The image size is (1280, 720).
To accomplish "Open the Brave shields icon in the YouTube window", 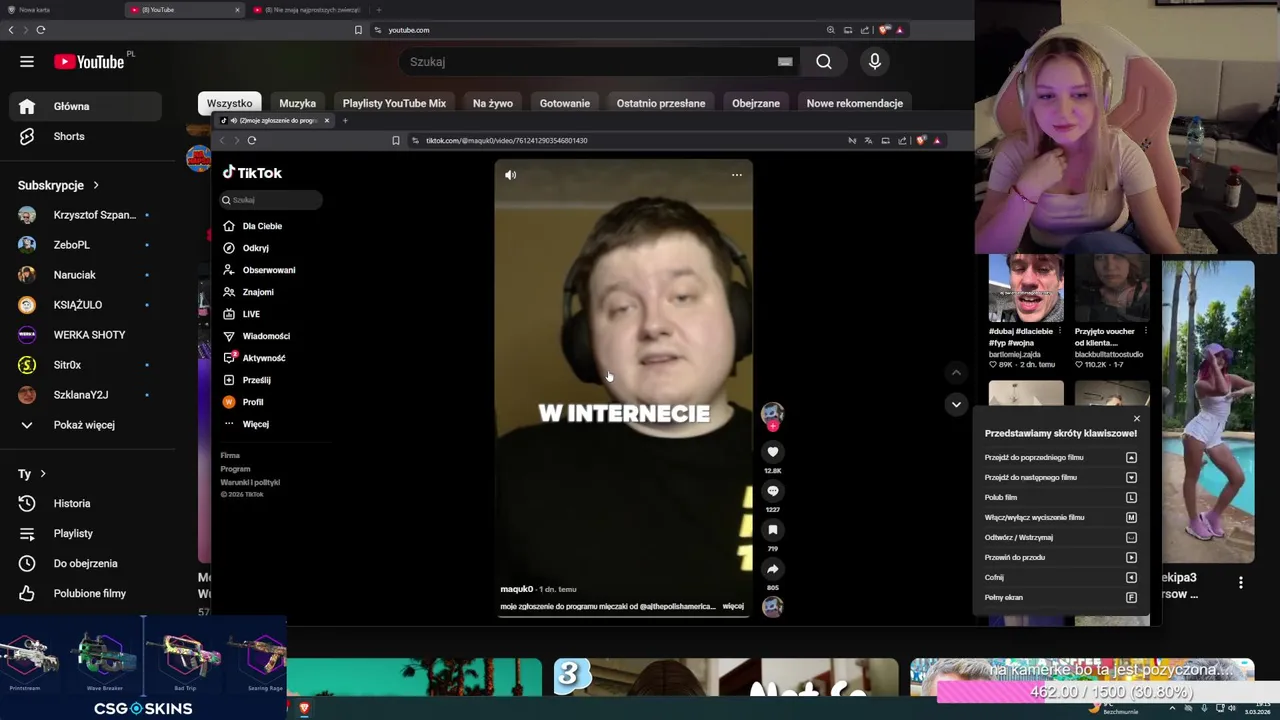I will tap(883, 30).
